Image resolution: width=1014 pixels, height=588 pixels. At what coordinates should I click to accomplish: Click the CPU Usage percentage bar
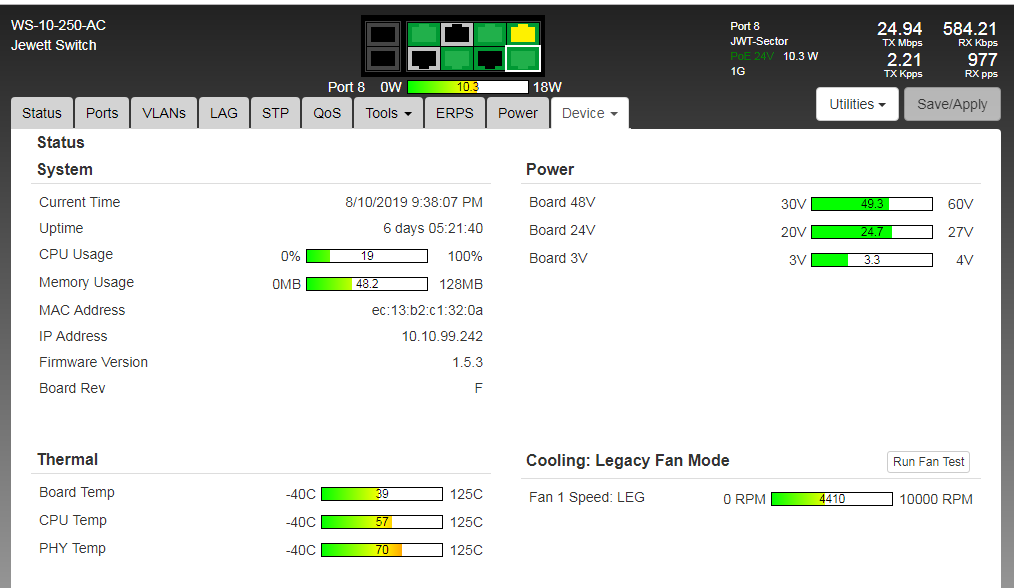[x=366, y=256]
